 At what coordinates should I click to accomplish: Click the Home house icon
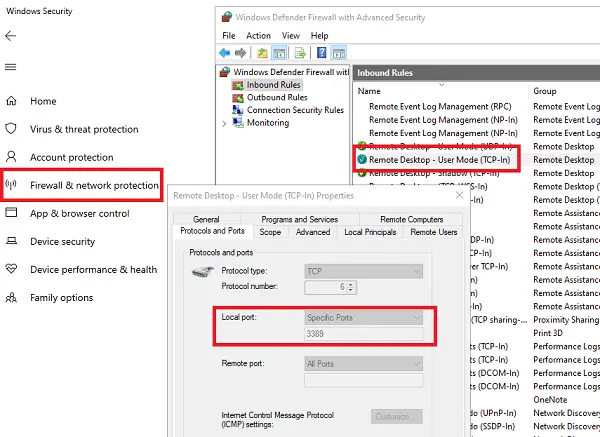[x=11, y=101]
